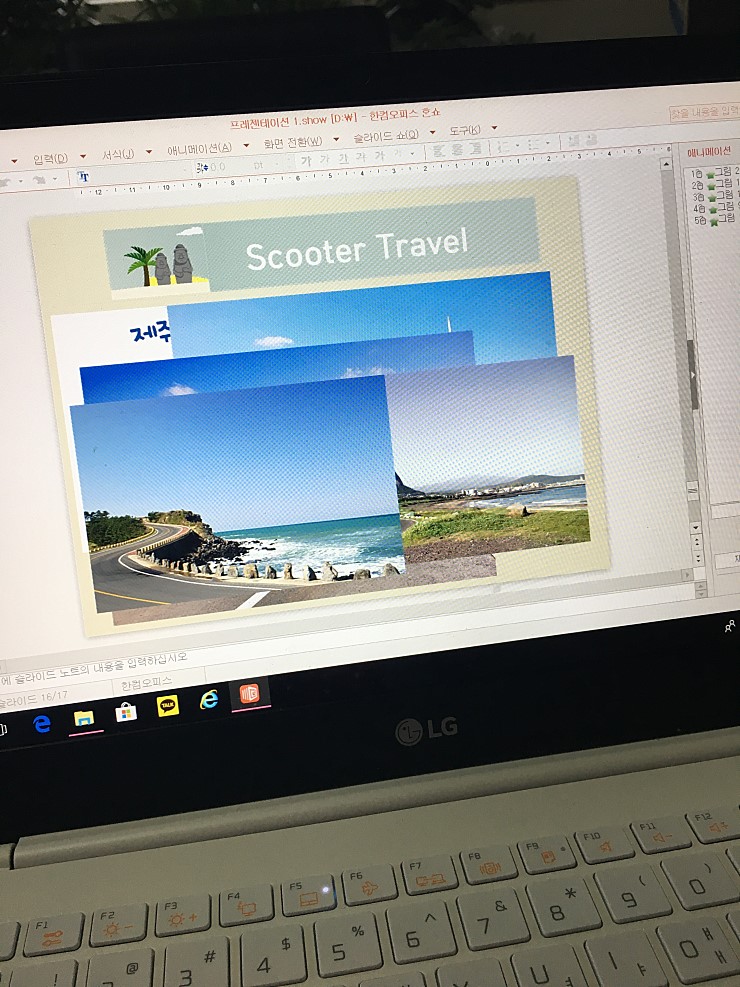Open the 서식(J) menu
The height and width of the screenshot is (987, 740).
tap(118, 154)
